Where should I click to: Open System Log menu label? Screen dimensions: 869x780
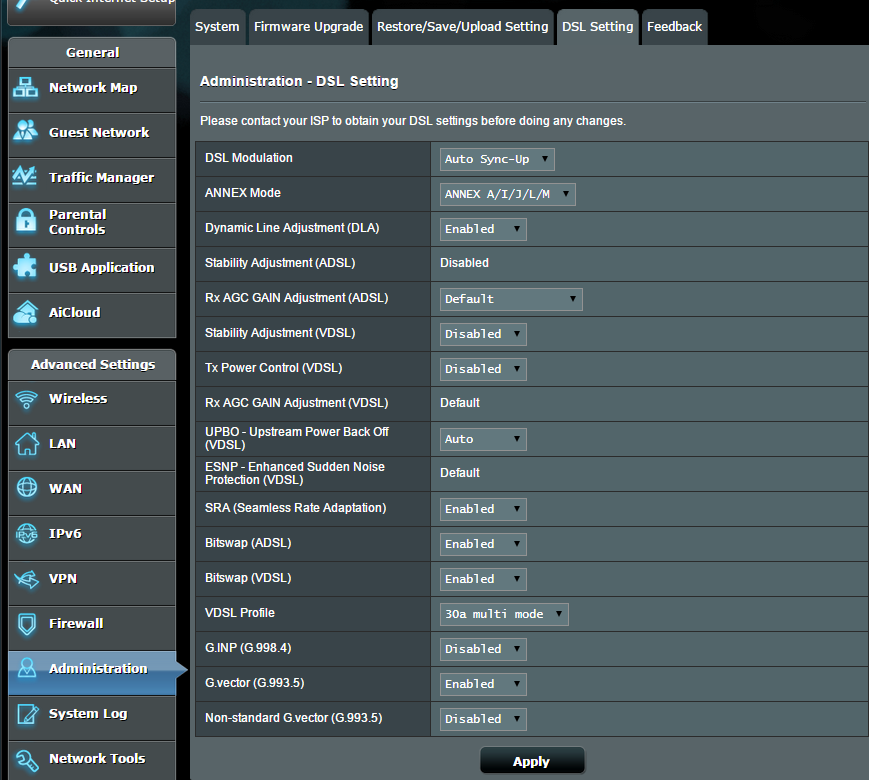(88, 714)
